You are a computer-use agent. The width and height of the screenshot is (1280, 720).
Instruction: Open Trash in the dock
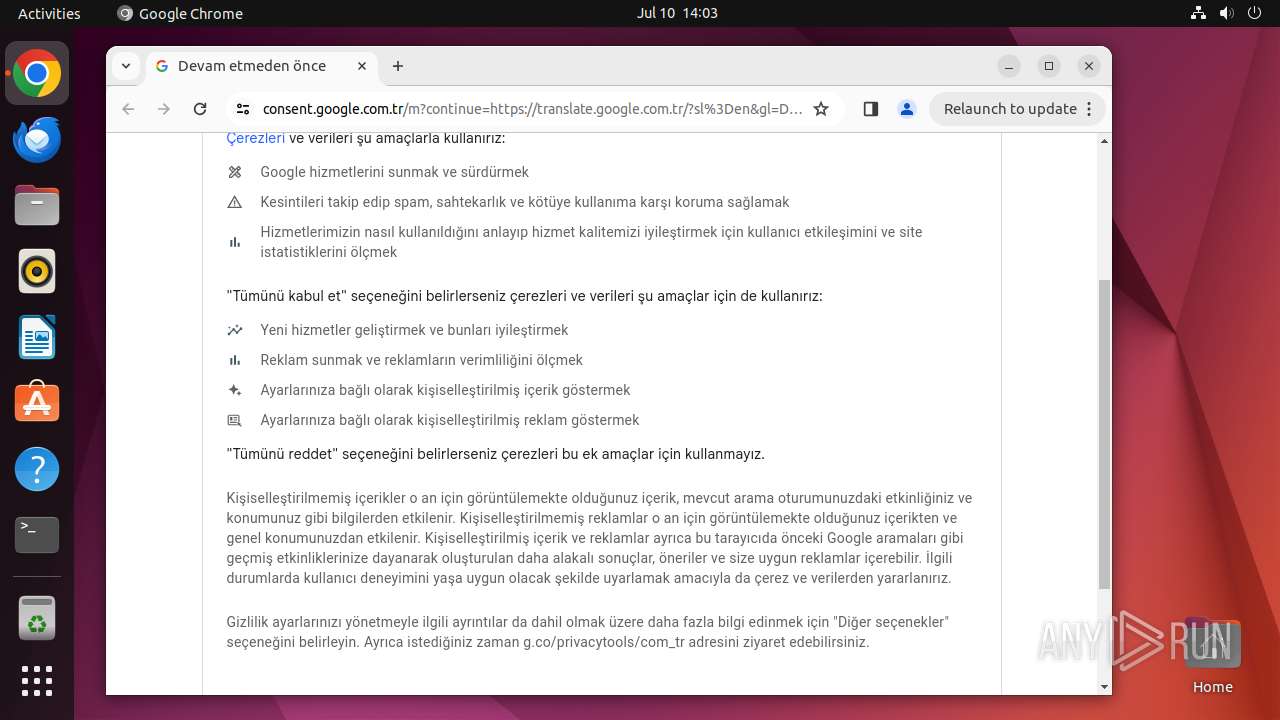(x=37, y=618)
